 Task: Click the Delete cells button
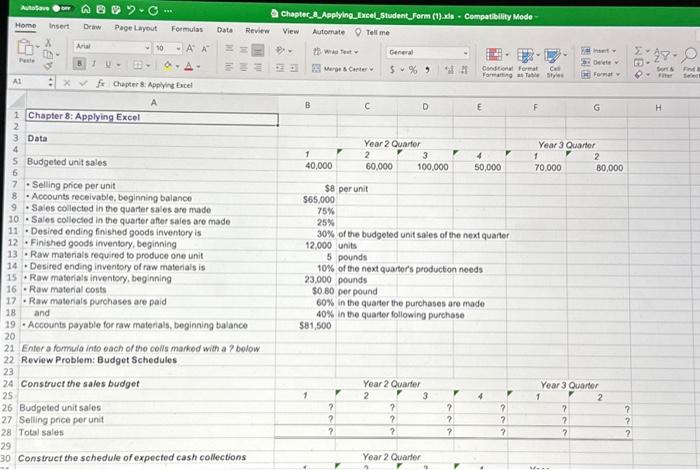click(600, 62)
